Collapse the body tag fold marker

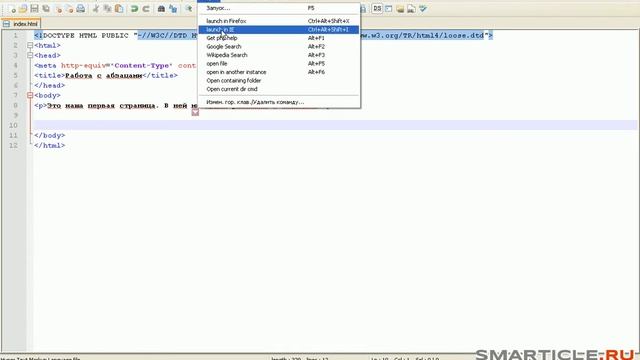pyautogui.click(x=30, y=95)
